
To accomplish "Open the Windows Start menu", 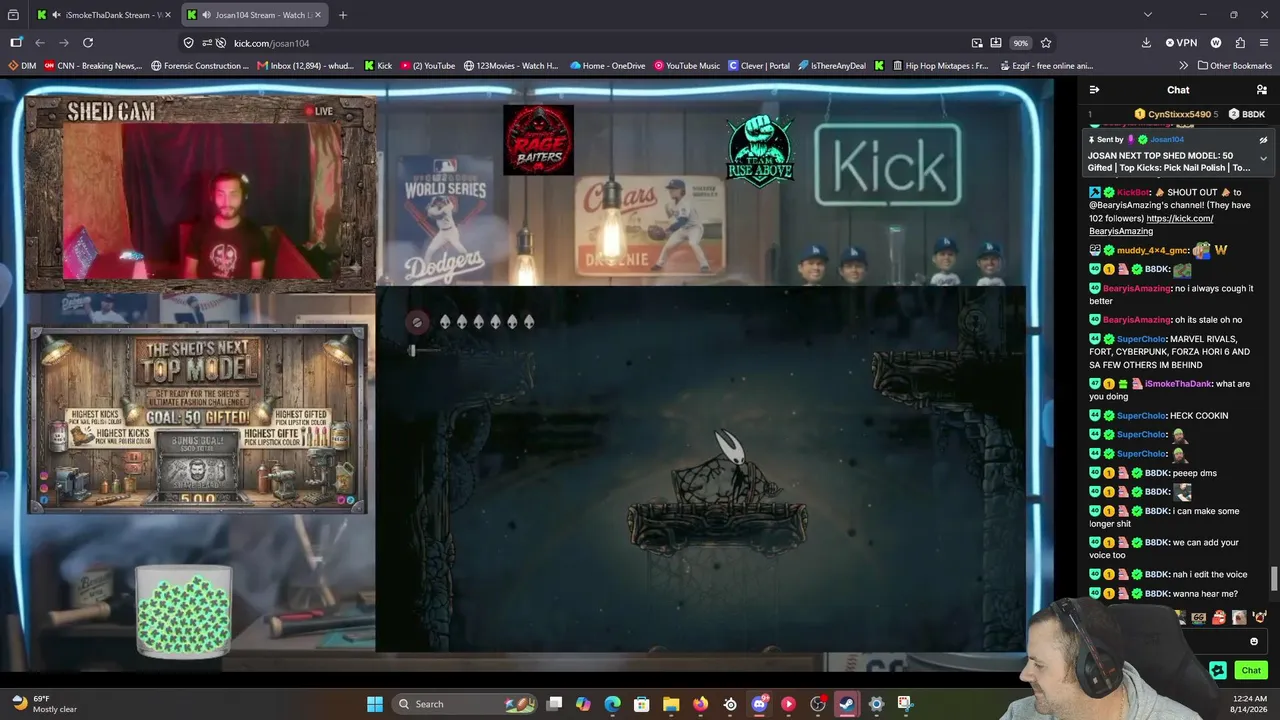I will [374, 704].
